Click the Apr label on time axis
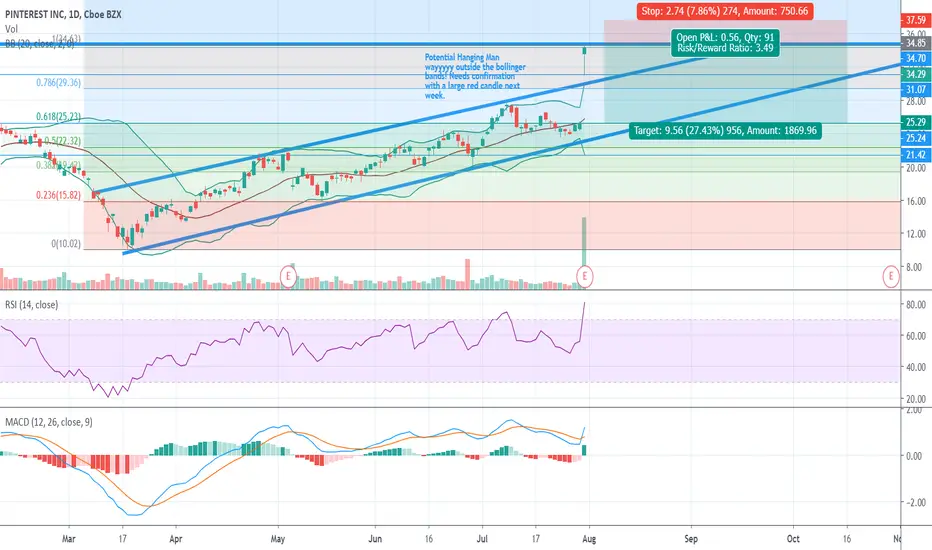This screenshot has height=550, width=932. (x=175, y=539)
